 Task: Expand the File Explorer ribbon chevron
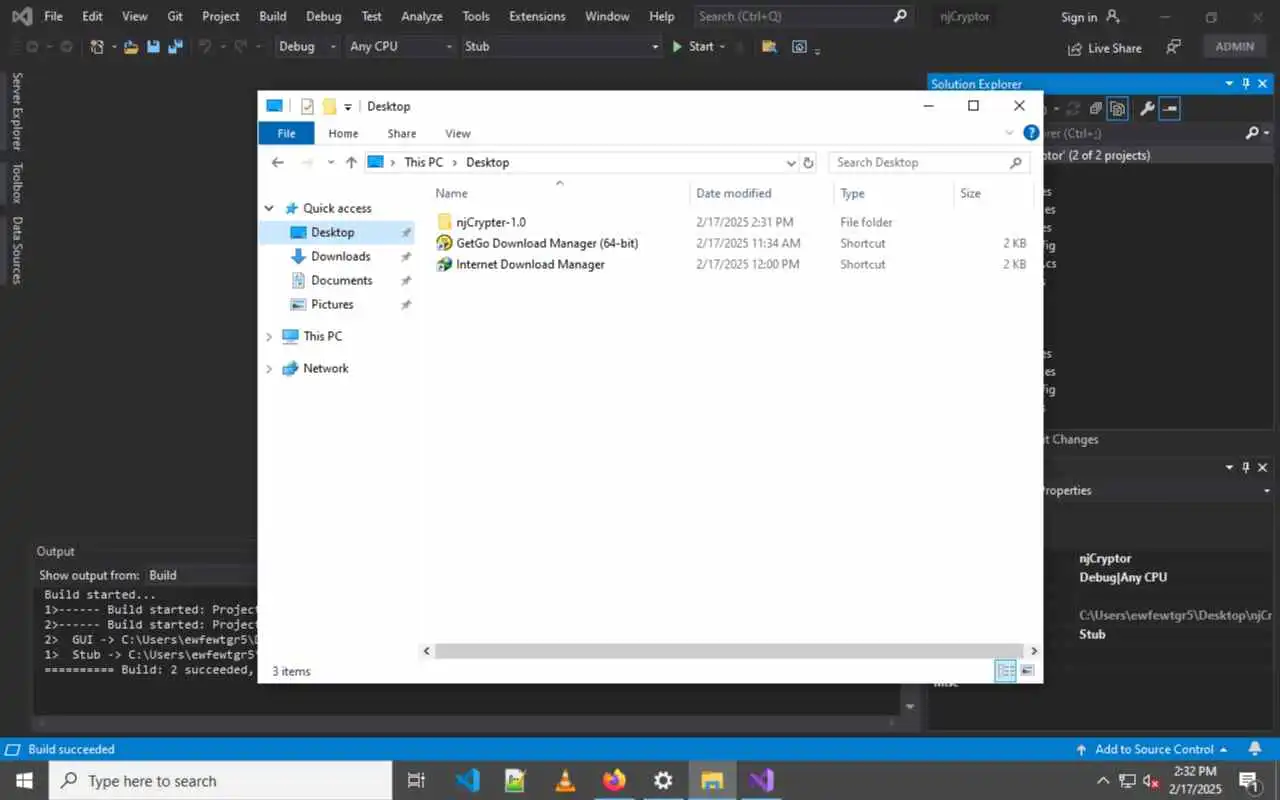[x=1009, y=133]
